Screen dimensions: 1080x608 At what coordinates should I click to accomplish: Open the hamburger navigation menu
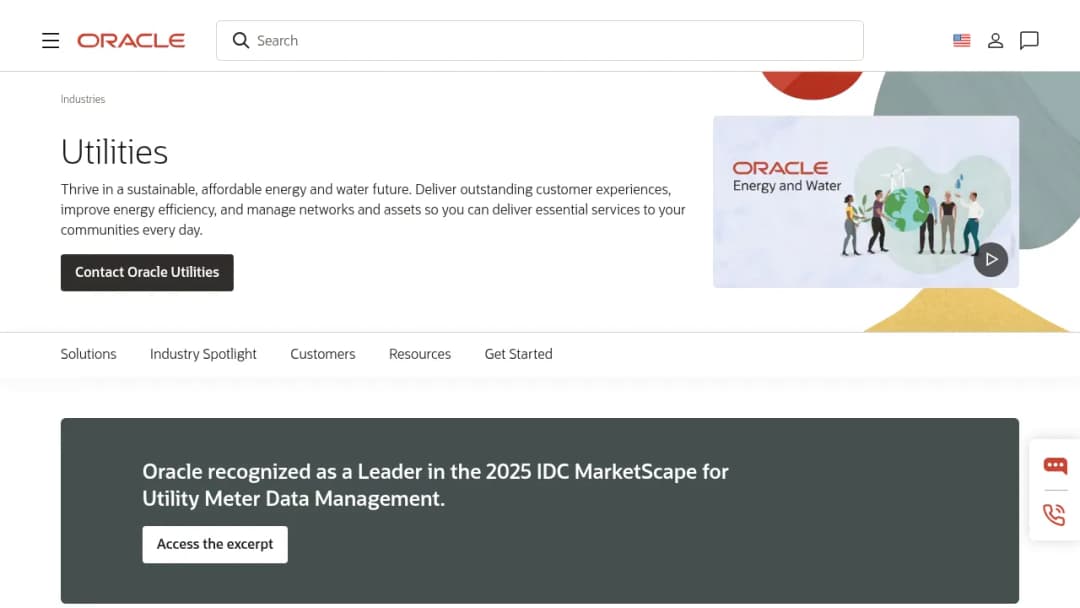(x=50, y=41)
